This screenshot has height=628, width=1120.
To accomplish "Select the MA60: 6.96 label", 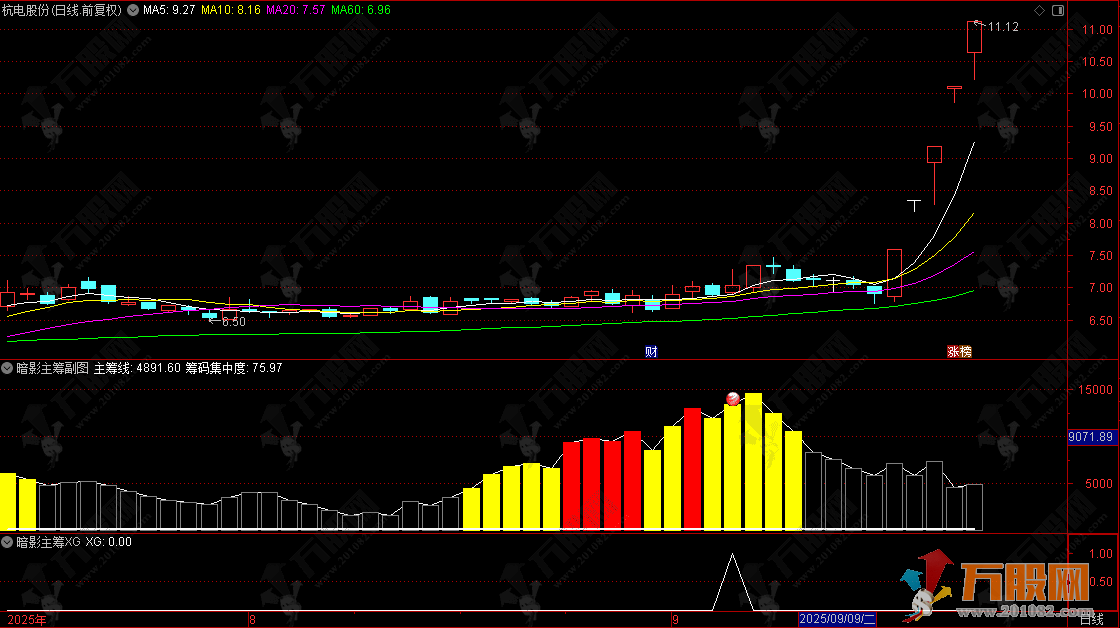I will [x=361, y=10].
